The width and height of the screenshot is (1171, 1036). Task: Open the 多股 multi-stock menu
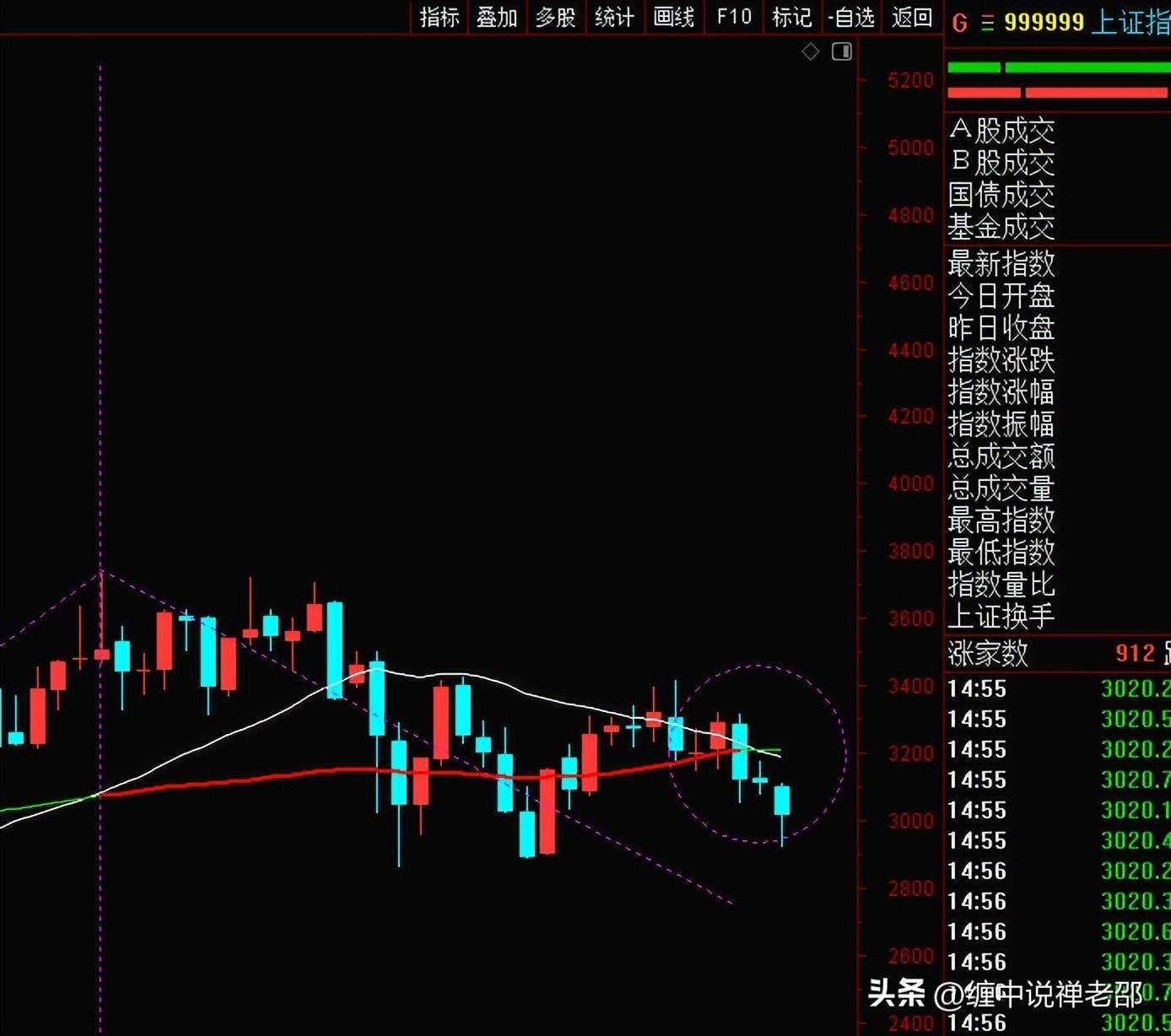555,17
